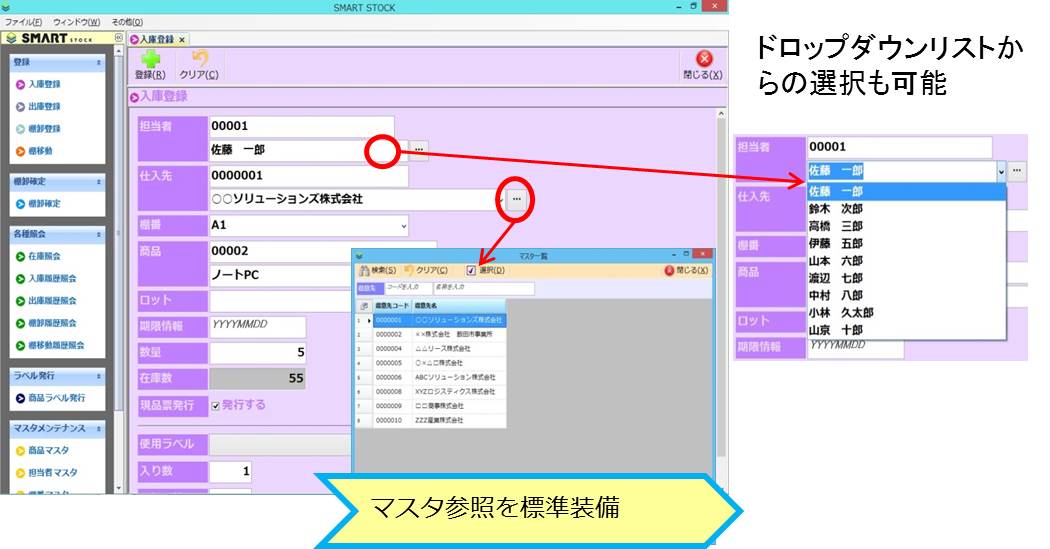This screenshot has width=1050, height=549.
Task: Open 出庫履歴照会 in the sidebar
Action: (x=46, y=301)
